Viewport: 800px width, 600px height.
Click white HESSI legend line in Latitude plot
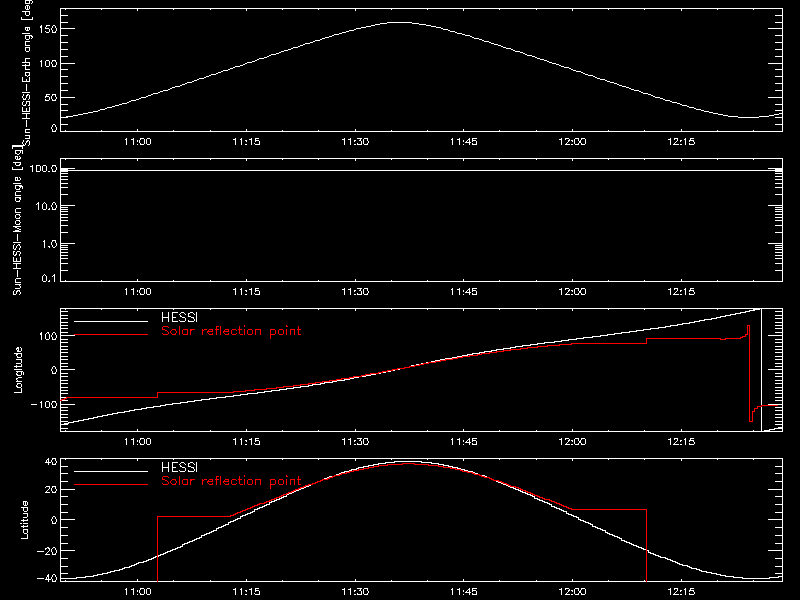click(111, 471)
